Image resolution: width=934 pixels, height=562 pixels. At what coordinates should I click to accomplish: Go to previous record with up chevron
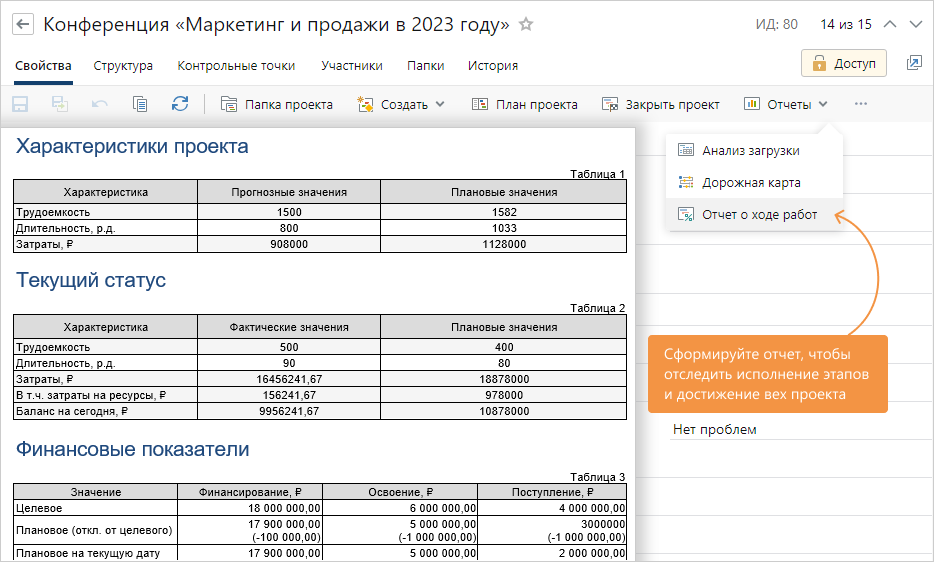(x=890, y=25)
